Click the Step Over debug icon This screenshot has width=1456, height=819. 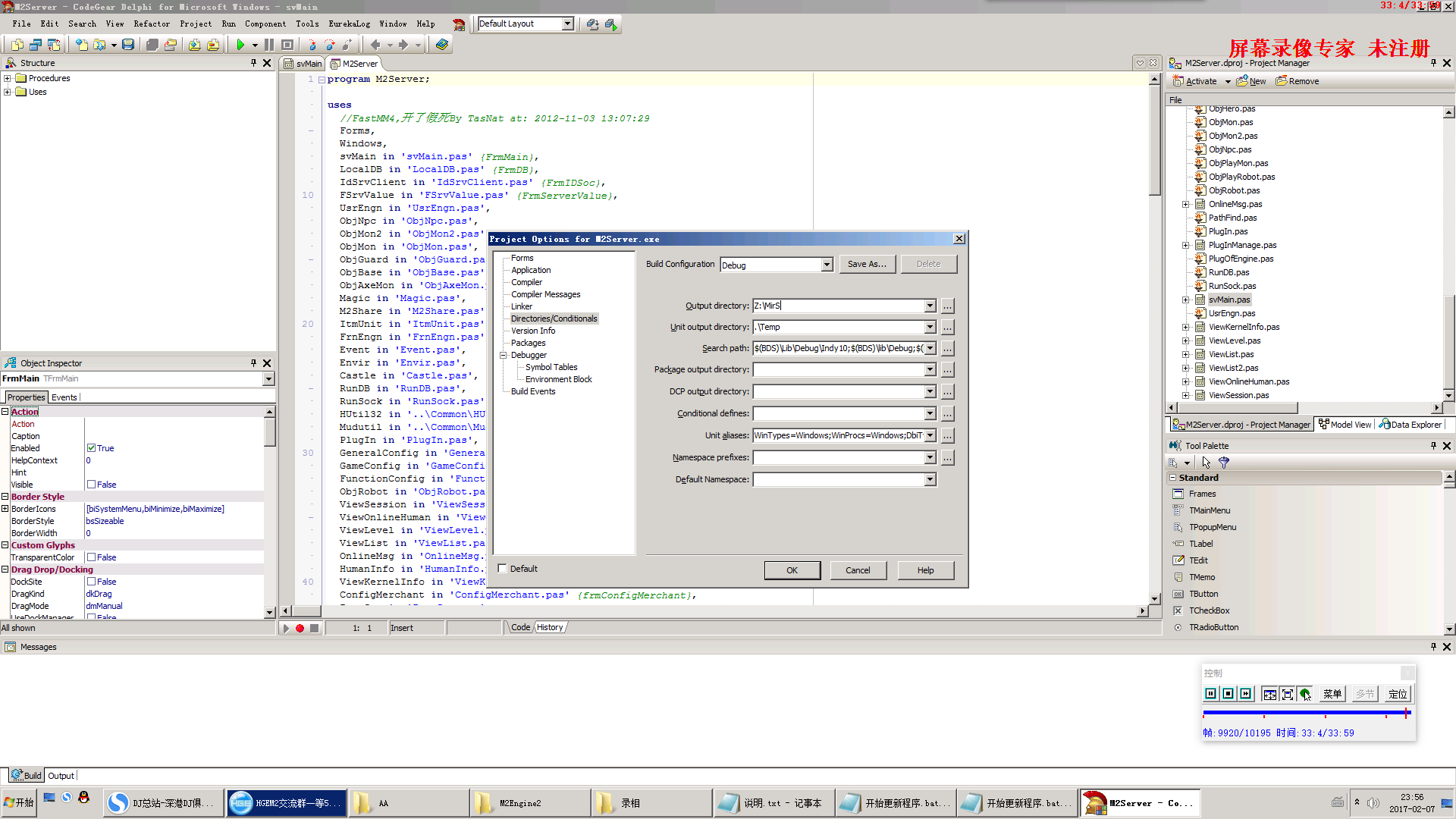[330, 45]
